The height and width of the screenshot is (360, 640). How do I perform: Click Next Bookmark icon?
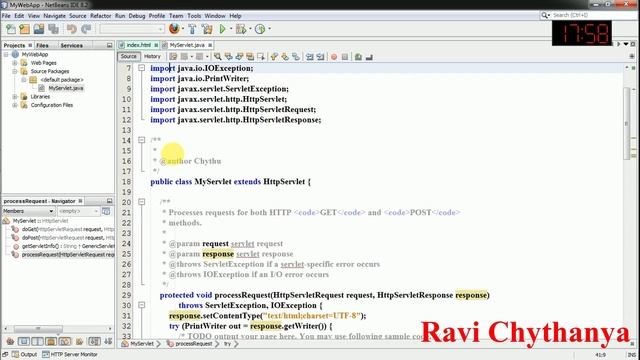pos(285,57)
